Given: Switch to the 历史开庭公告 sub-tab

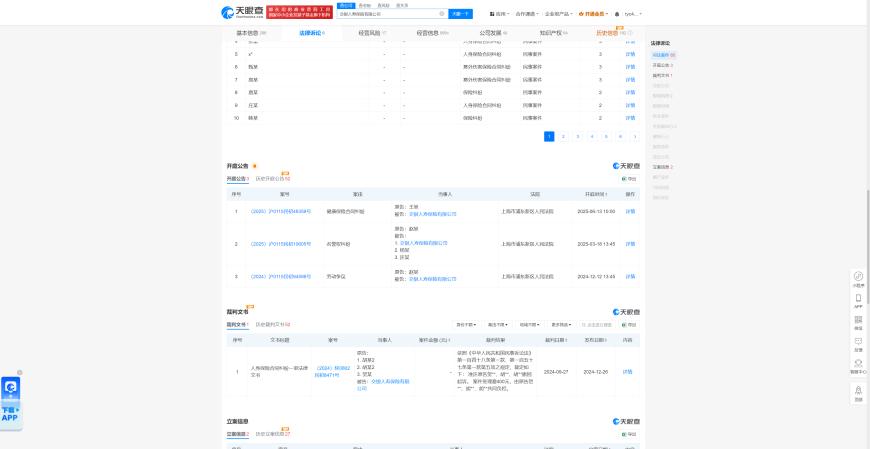Looking at the screenshot, I should click(272, 179).
